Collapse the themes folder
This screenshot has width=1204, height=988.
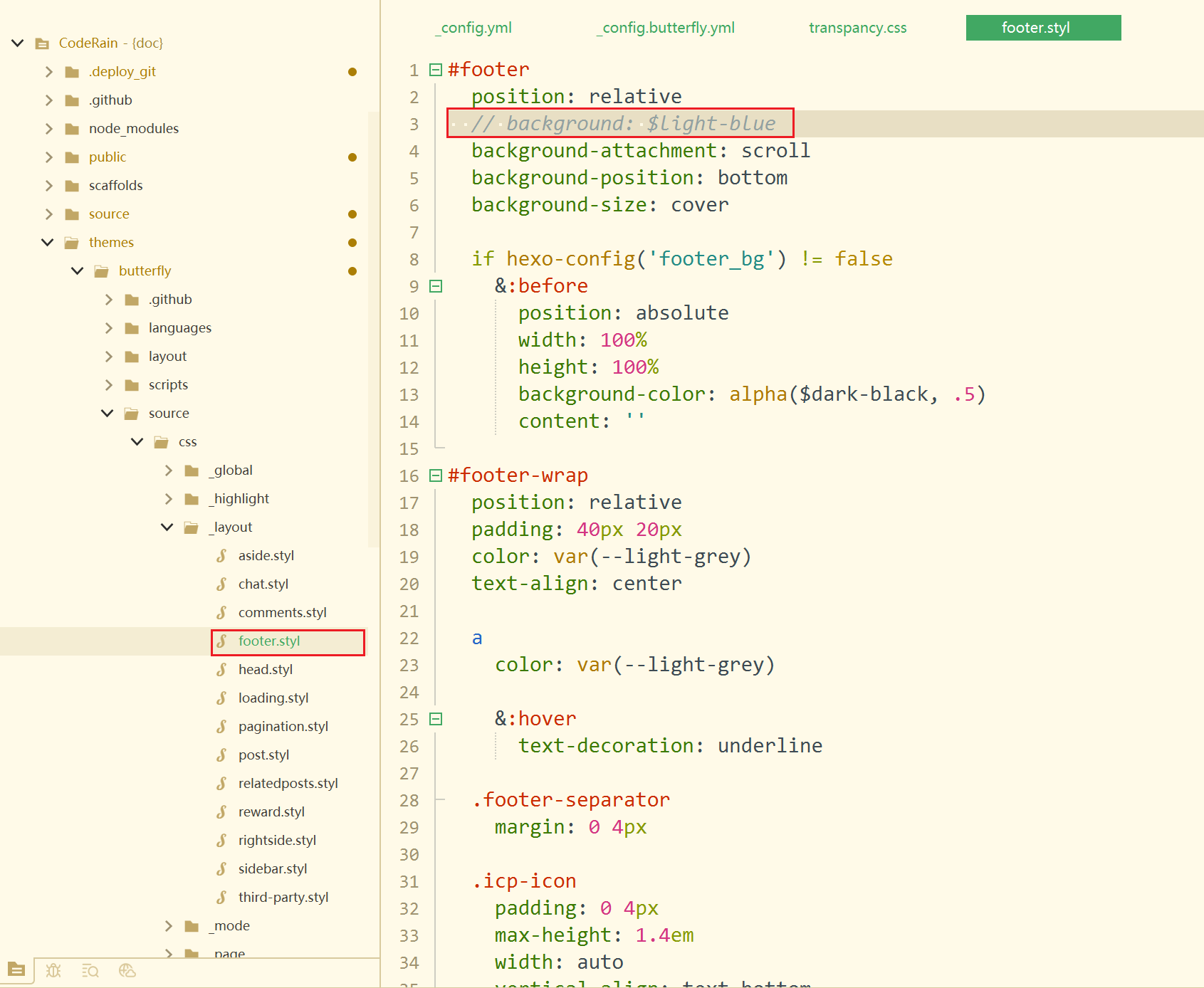click(48, 243)
